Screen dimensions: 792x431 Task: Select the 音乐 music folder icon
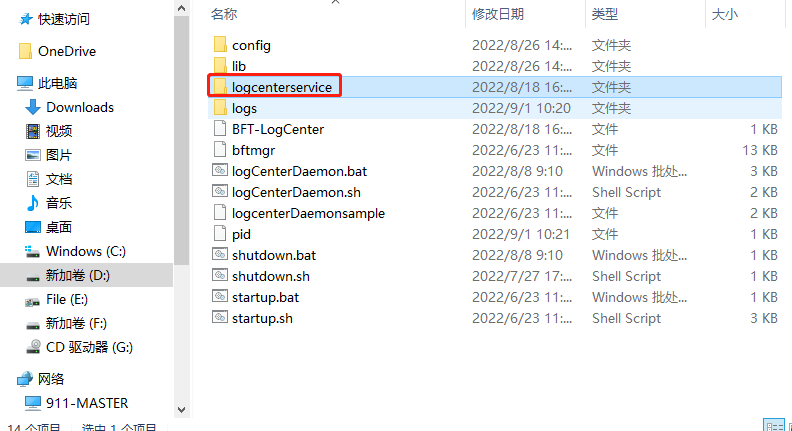32,203
